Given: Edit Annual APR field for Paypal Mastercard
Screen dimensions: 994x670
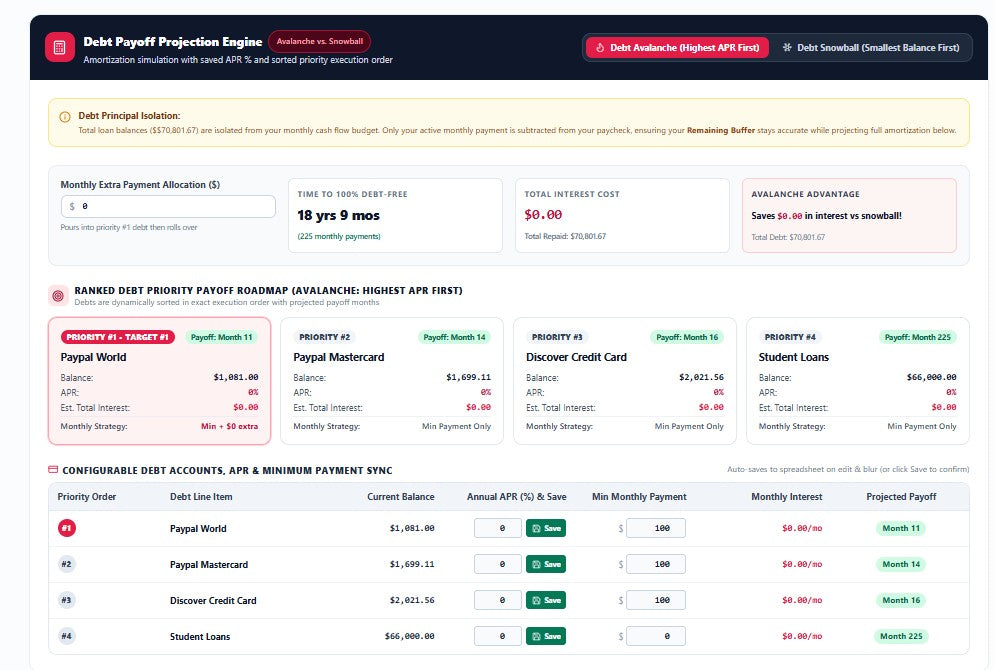Looking at the screenshot, I should click(x=498, y=564).
